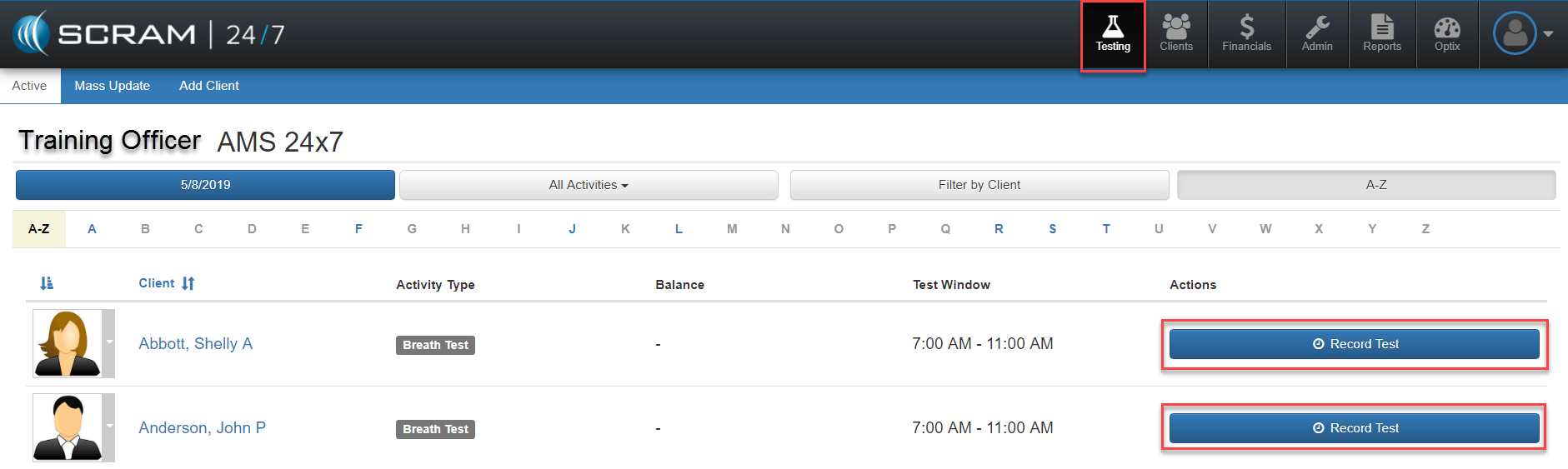Expand the All Activities dropdown
This screenshot has width=1568, height=469.
pos(589,185)
